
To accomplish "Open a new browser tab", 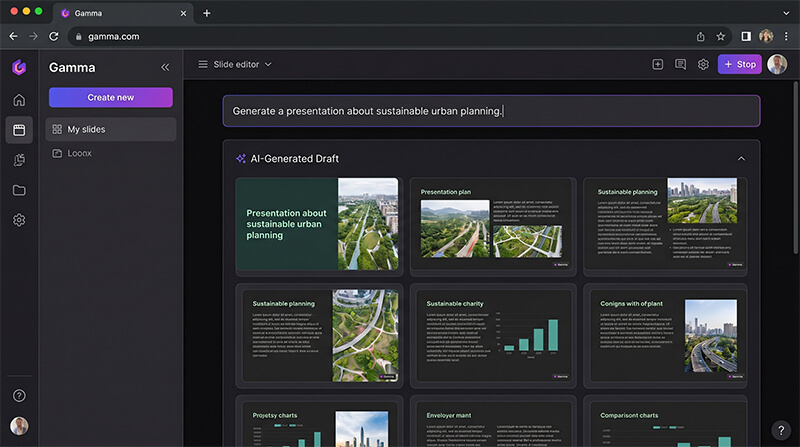I will tap(207, 13).
